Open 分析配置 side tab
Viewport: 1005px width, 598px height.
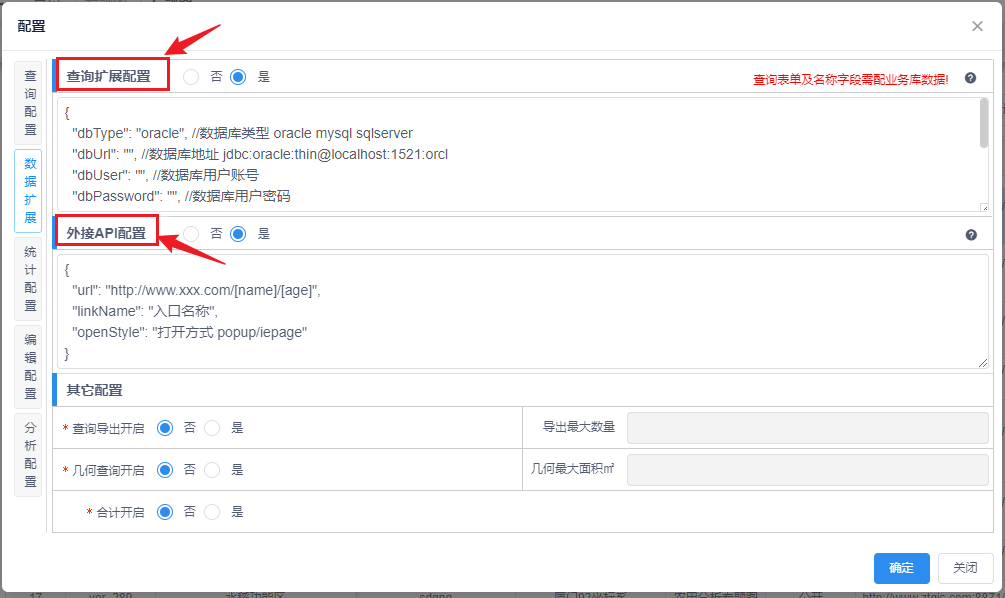[x=29, y=454]
